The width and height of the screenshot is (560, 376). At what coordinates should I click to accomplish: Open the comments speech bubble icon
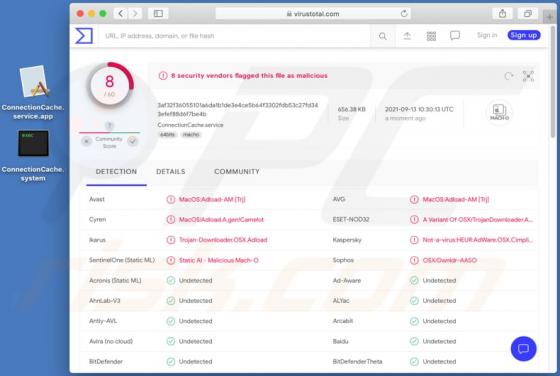coord(455,36)
